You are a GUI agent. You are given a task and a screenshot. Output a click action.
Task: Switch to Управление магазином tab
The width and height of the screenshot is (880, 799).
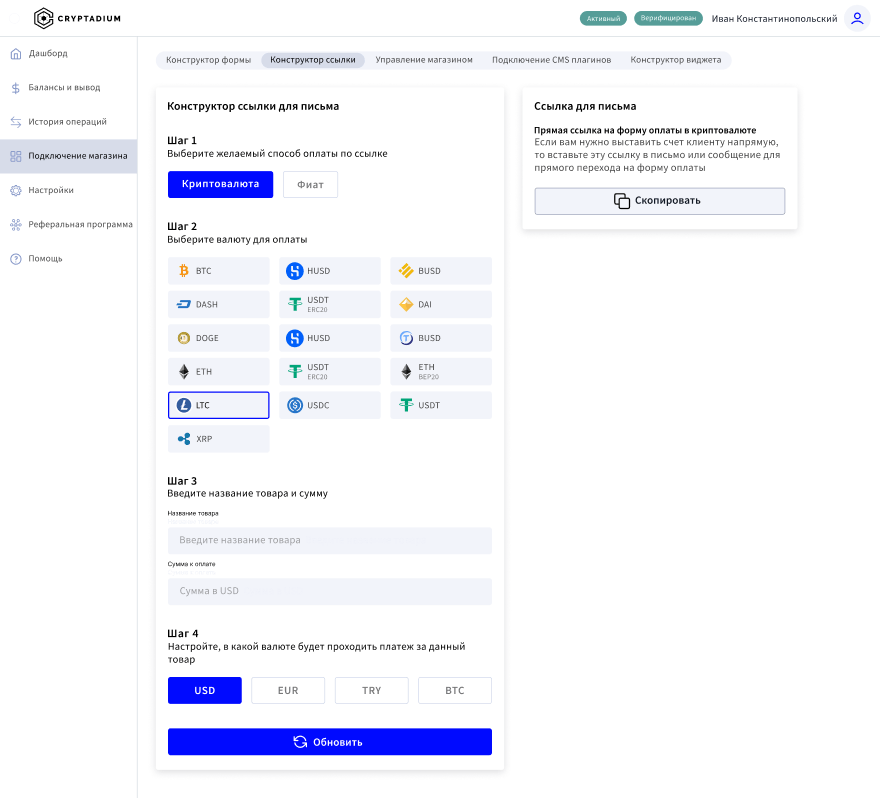point(423,60)
